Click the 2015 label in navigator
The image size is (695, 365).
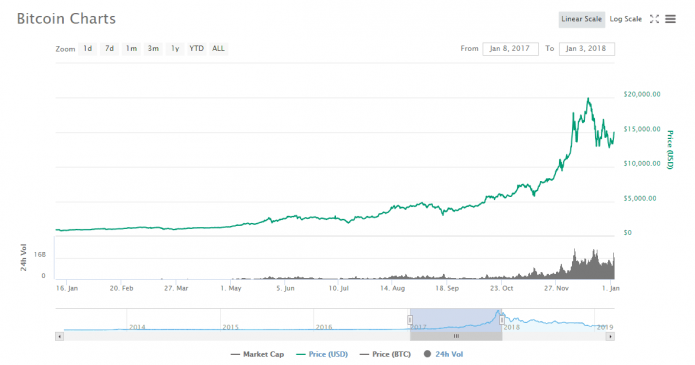click(230, 327)
